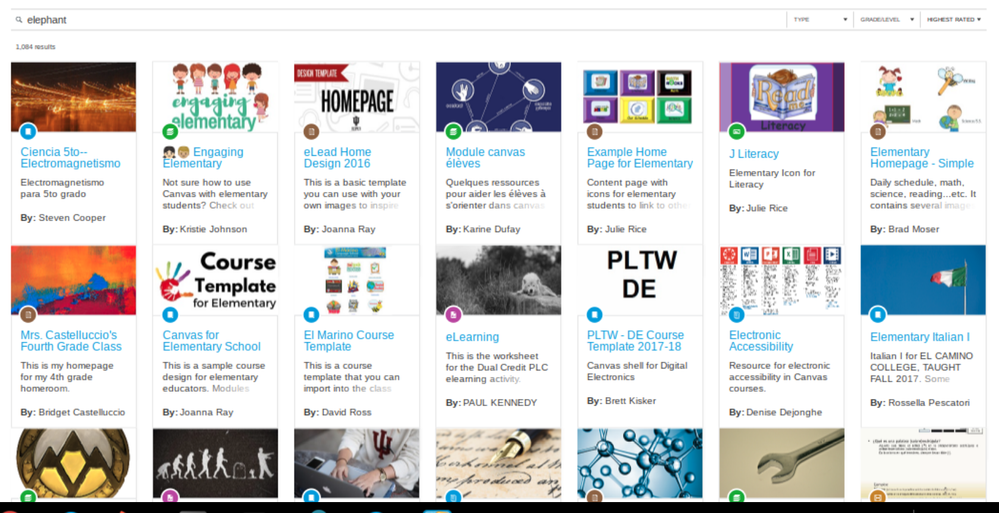Click the engaging elementary kids thumbnail
The width and height of the screenshot is (999, 513).
(x=215, y=97)
